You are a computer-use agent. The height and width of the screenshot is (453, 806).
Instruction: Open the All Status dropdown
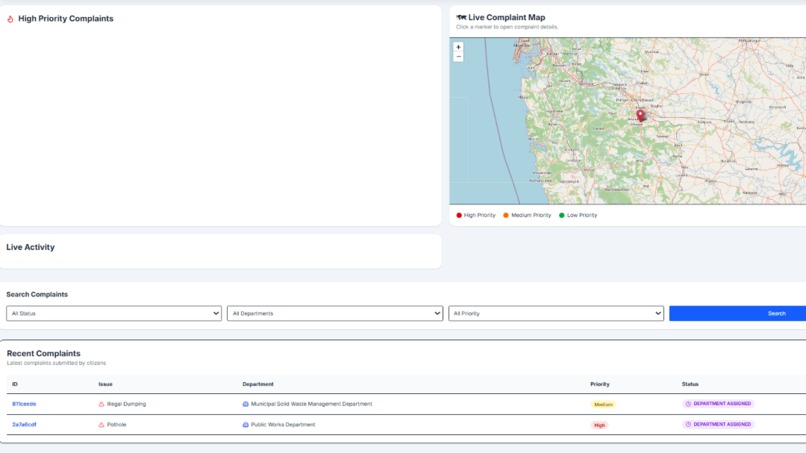point(114,313)
